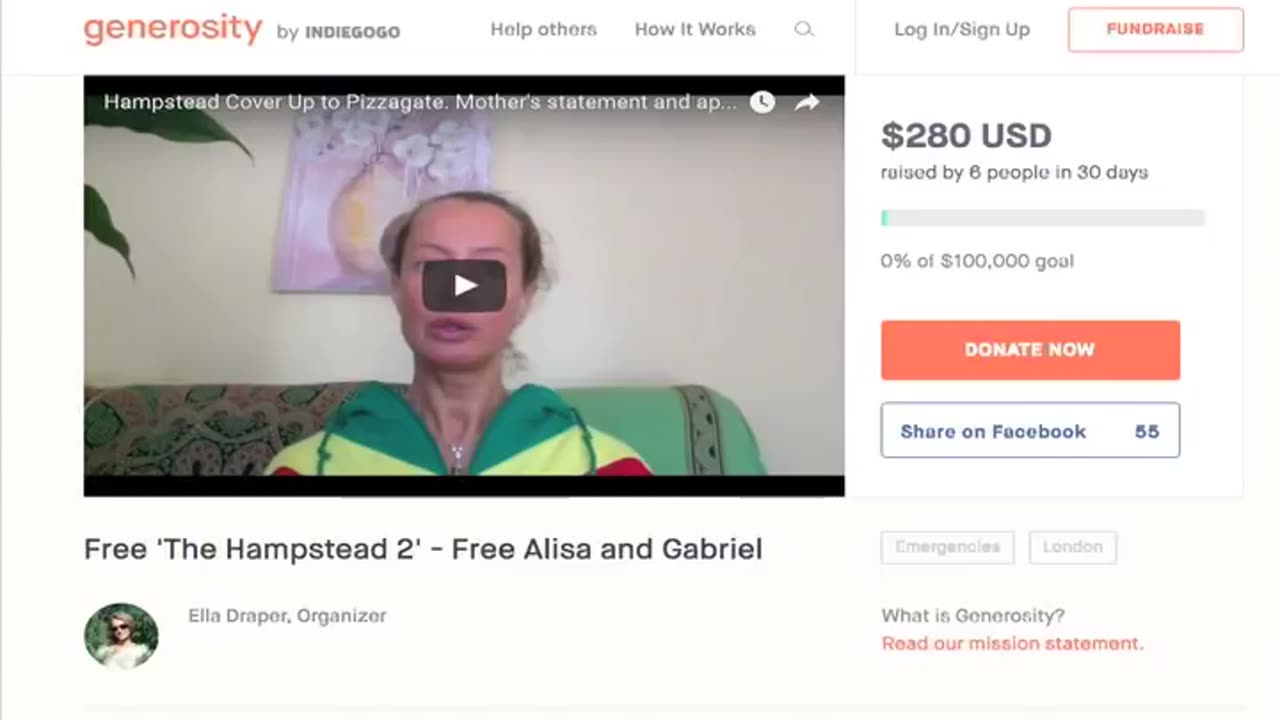
Task: Open Ella Draper's organizer avatar
Action: 121,635
